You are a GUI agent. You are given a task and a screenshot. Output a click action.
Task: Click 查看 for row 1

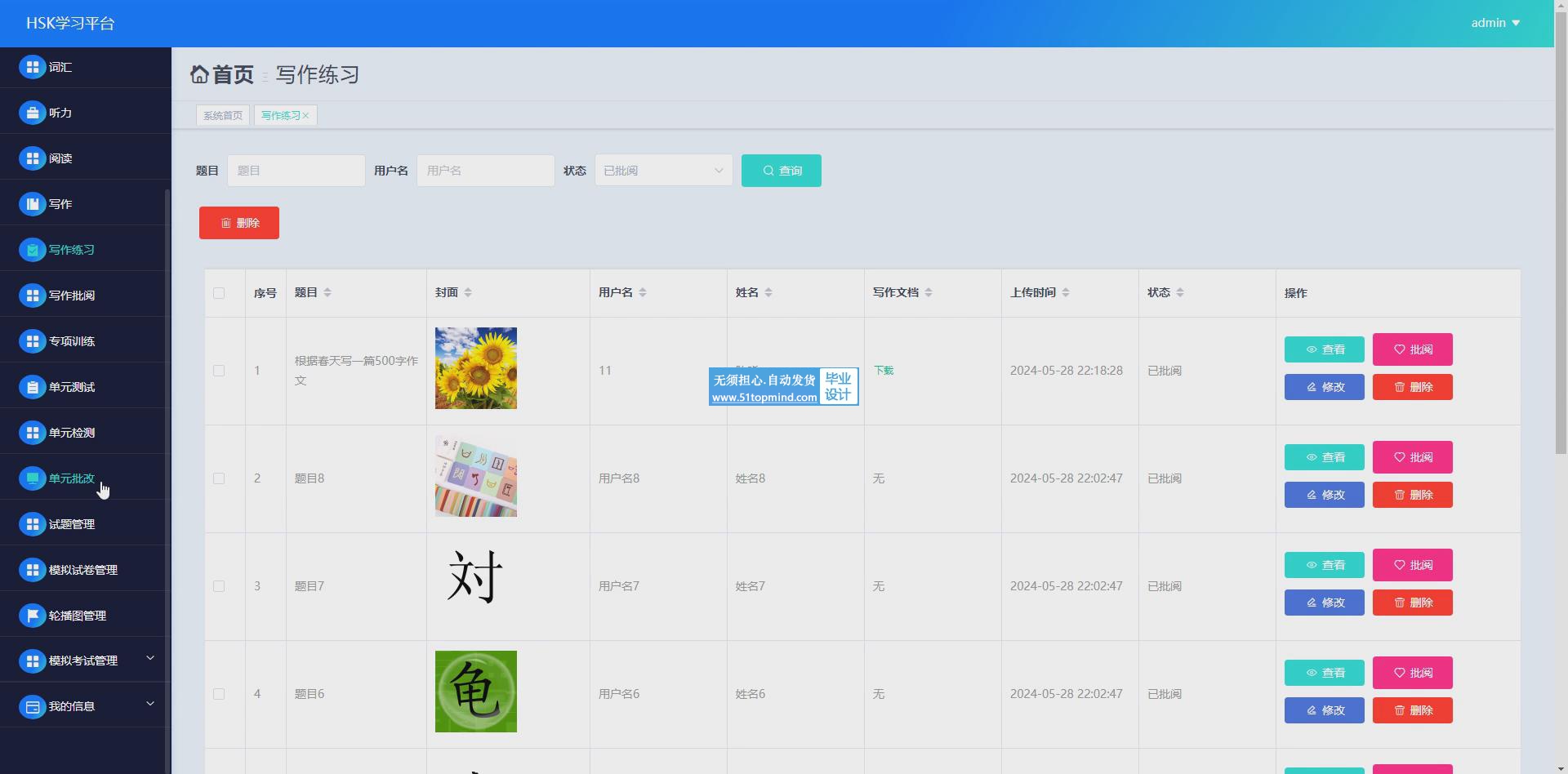point(1325,349)
